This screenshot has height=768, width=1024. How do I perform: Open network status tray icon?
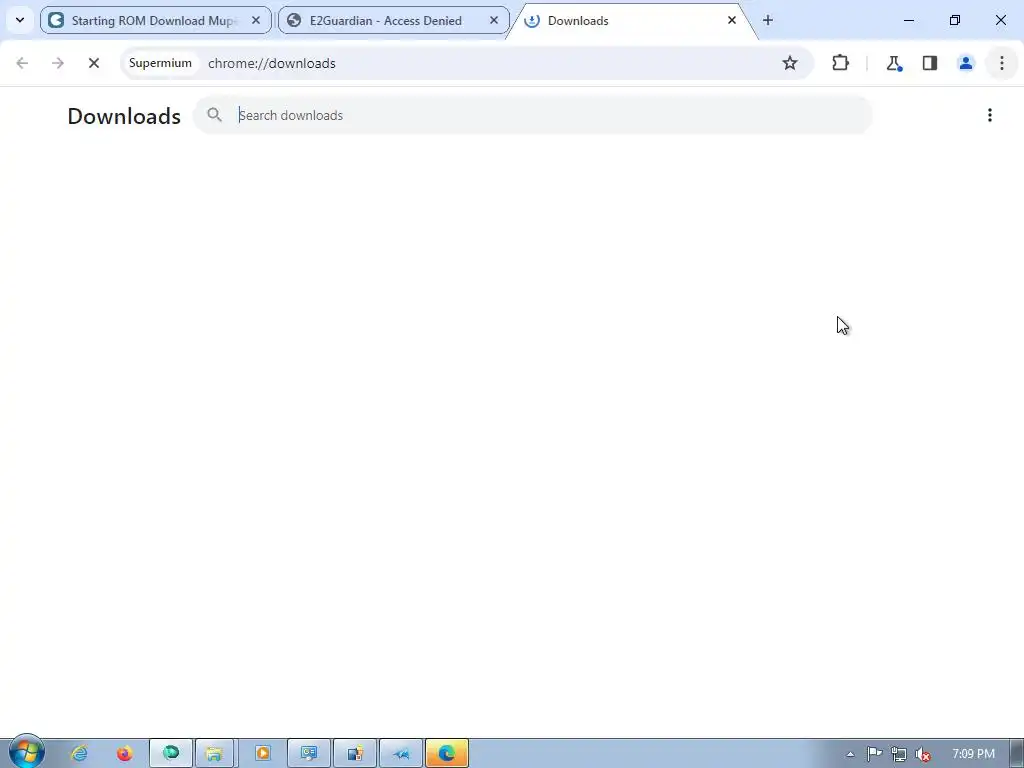(x=899, y=754)
